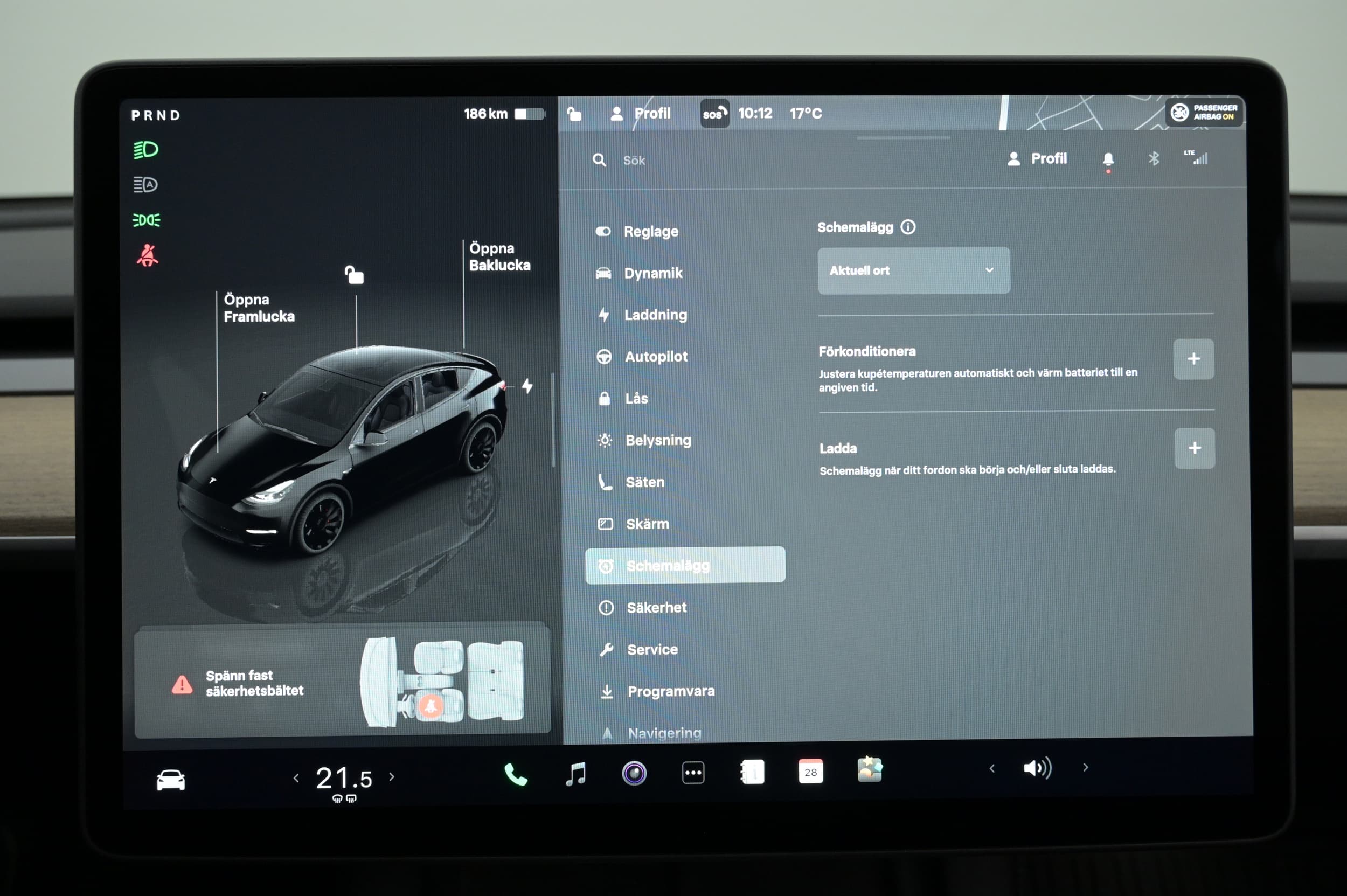Add a Förkonditionera schedule with plus
This screenshot has height=896, width=1347.
click(1193, 359)
